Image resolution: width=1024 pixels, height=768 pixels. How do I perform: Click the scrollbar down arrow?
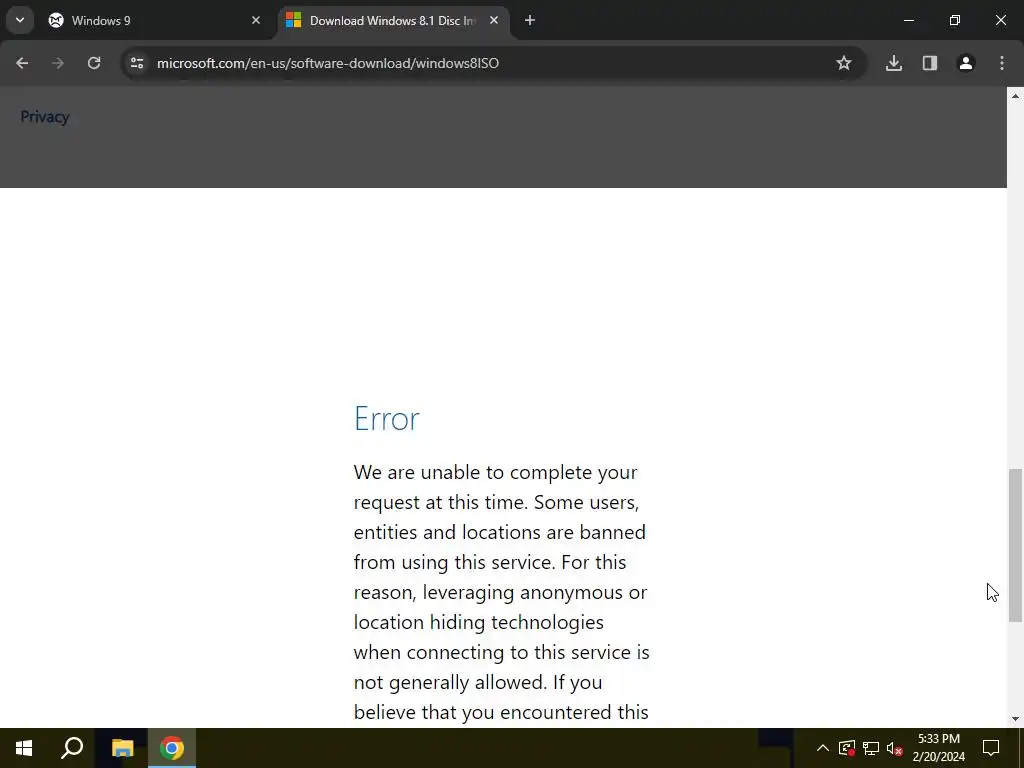pyautogui.click(x=1015, y=719)
